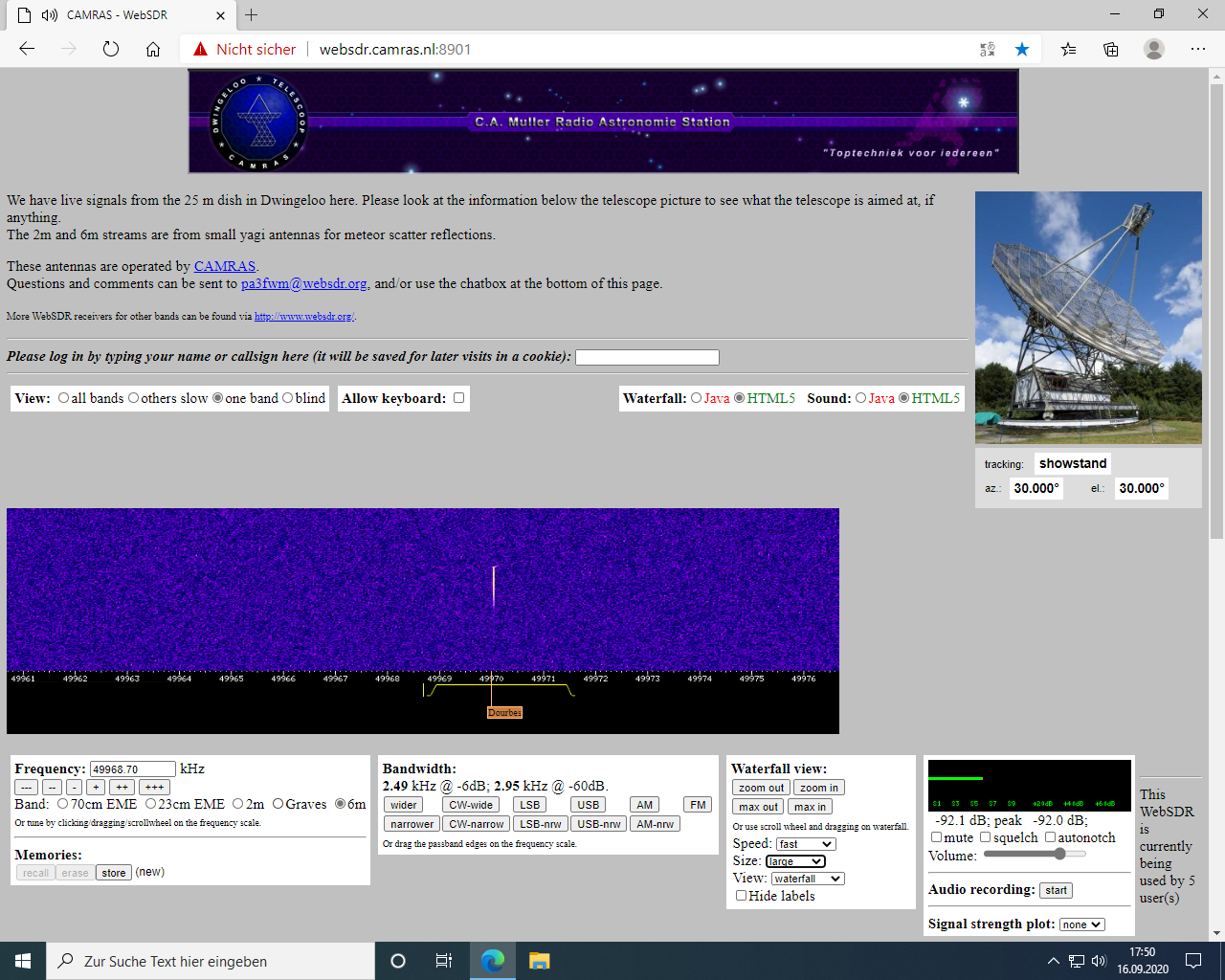
Task: Select AM modulation mode
Action: [x=645, y=805]
